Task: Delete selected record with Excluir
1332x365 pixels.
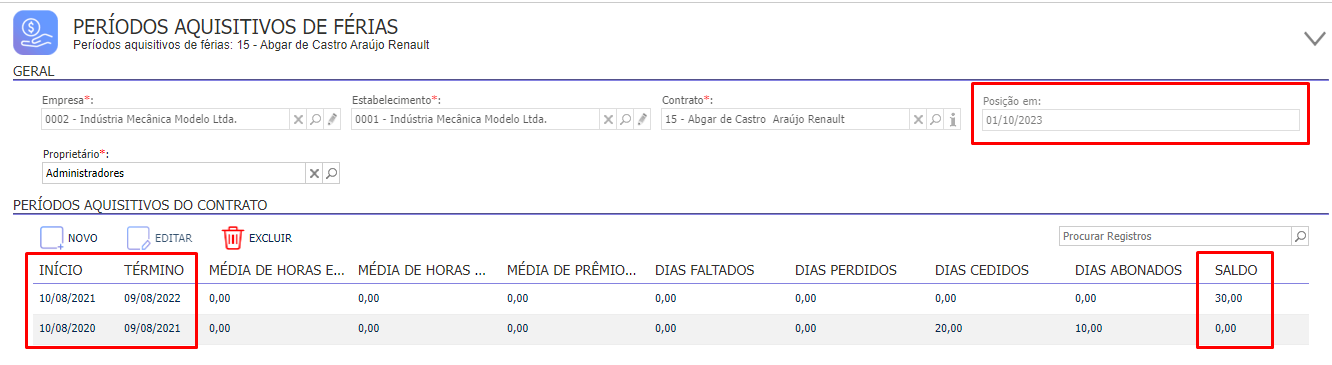Action: coord(257,238)
